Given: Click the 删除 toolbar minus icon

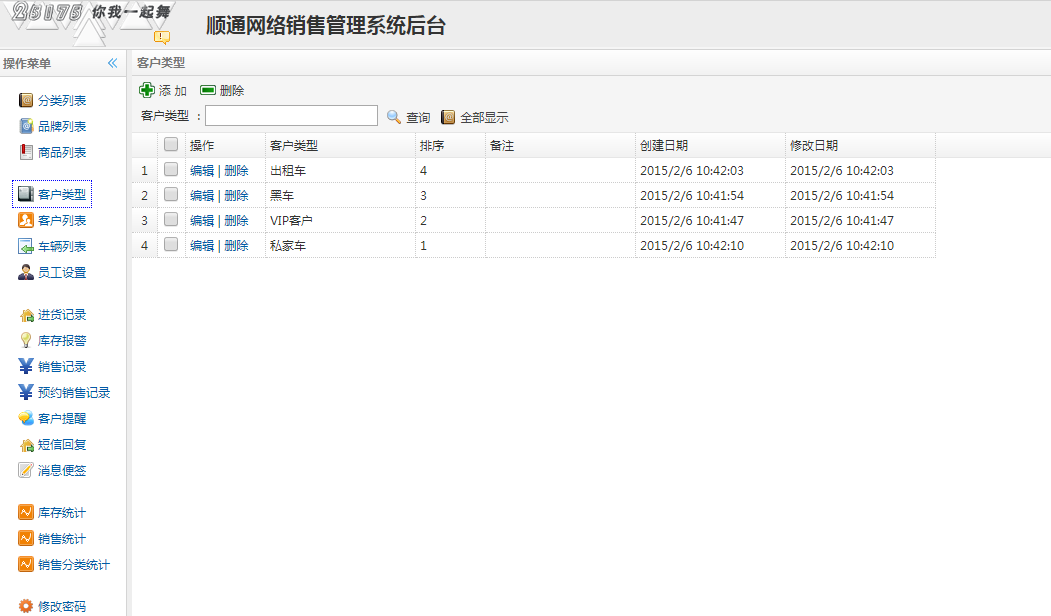Looking at the screenshot, I should pos(208,90).
